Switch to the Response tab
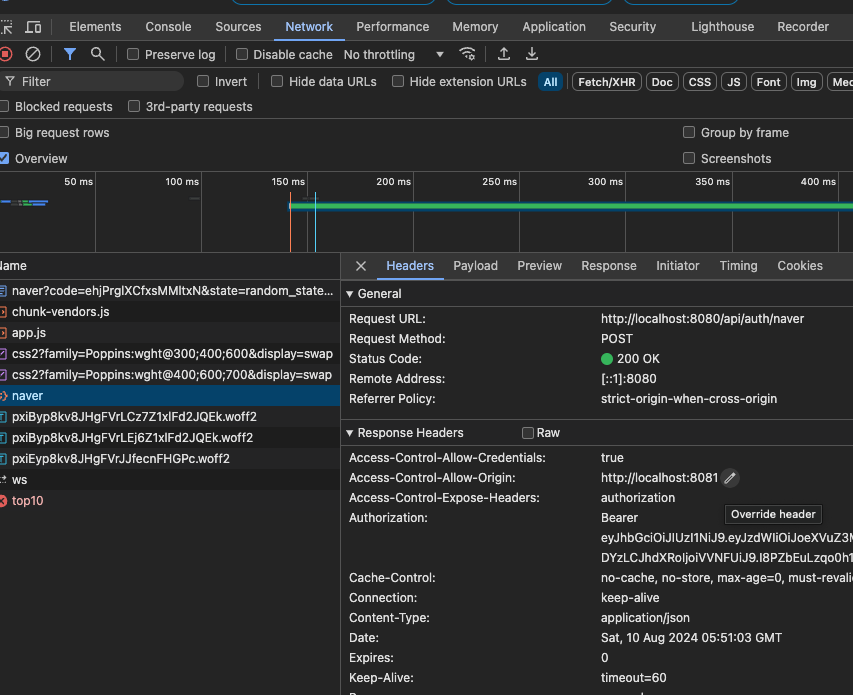 coord(608,266)
